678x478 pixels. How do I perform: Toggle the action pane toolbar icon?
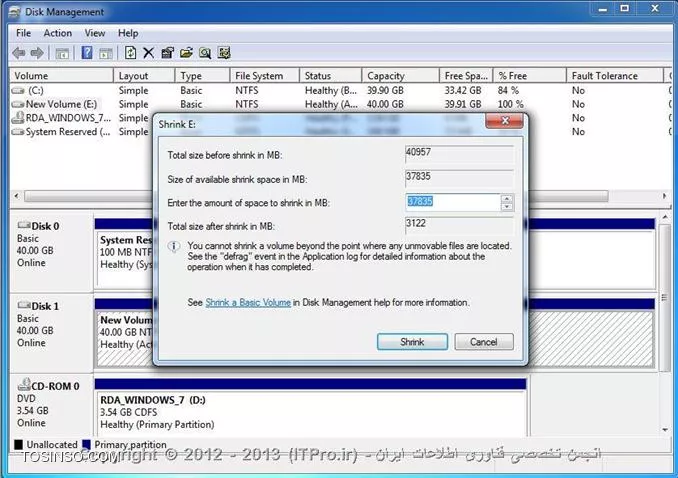pyautogui.click(x=106, y=54)
